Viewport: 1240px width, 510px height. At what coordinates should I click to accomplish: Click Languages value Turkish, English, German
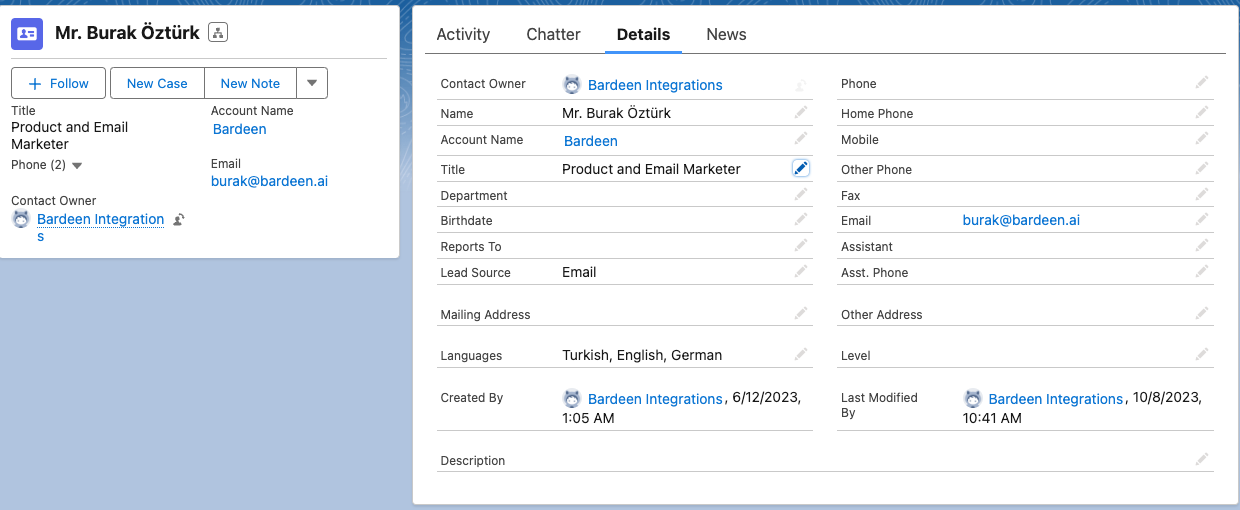coord(642,355)
